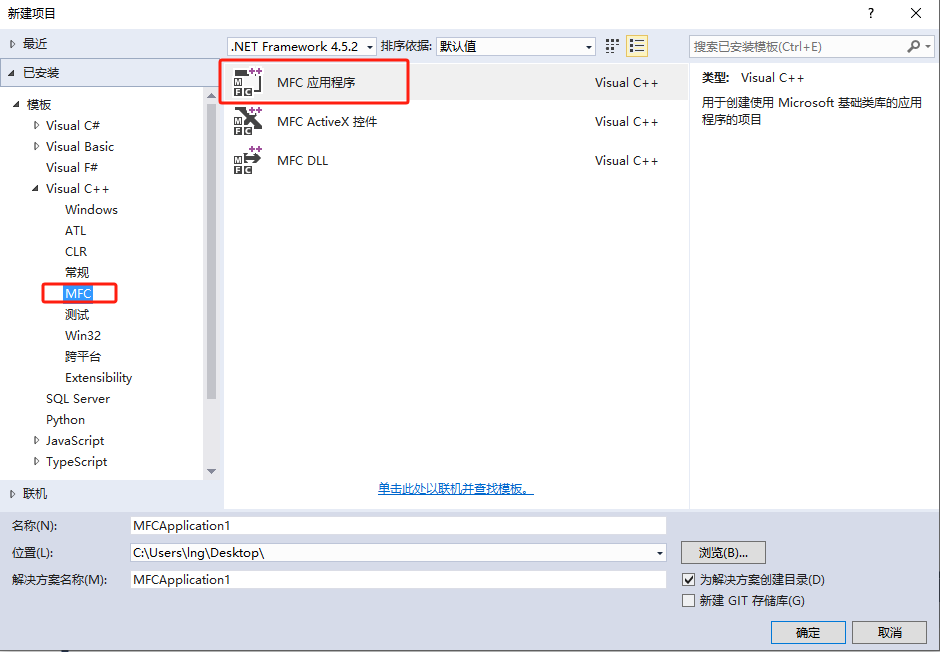Expand the Visual Basic tree node
Image resolution: width=940 pixels, height=652 pixels.
pos(37,146)
